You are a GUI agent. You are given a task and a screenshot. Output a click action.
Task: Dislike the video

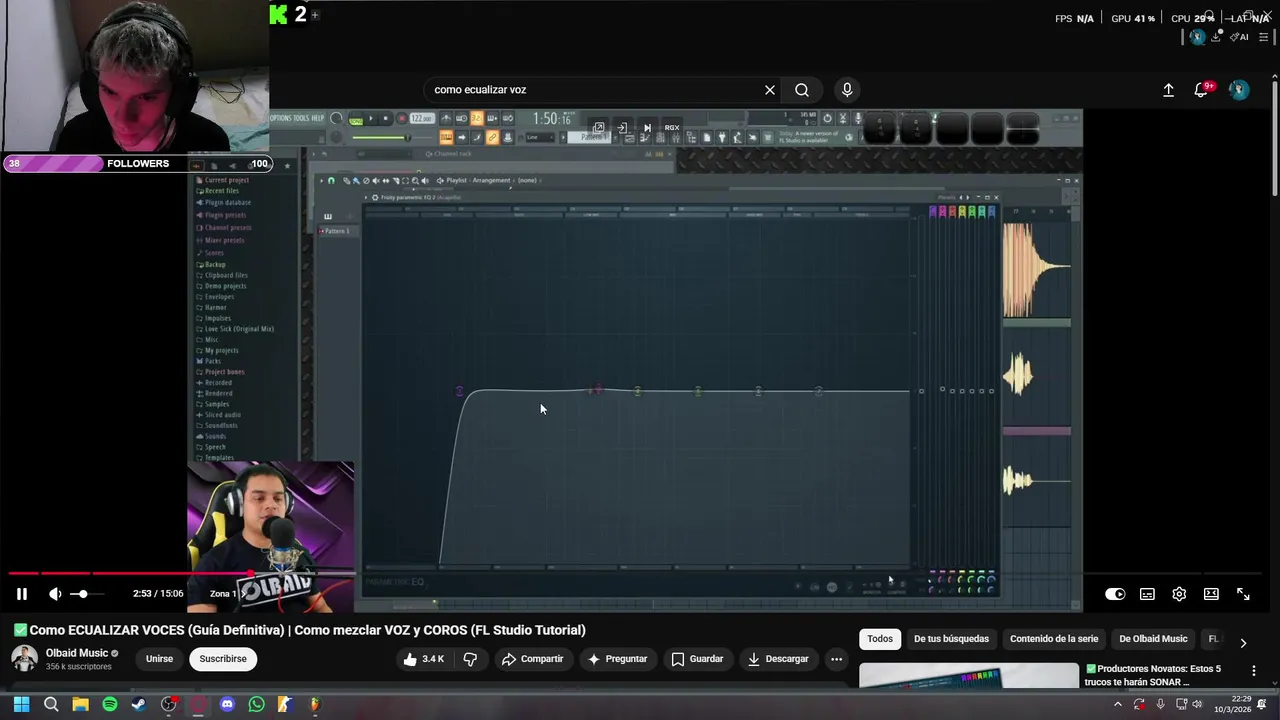tap(470, 659)
